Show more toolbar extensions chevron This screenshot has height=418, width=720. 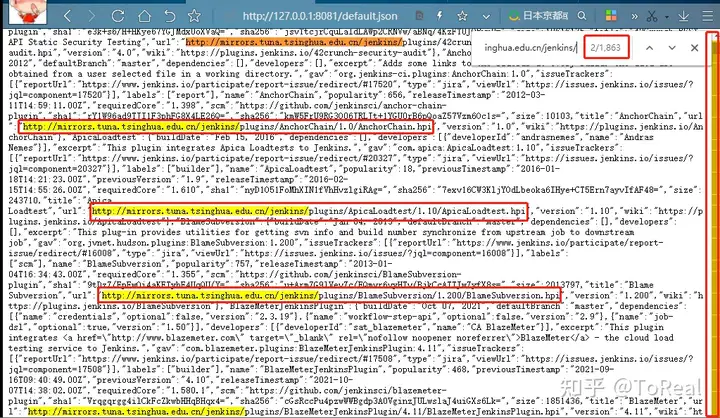click(634, 17)
